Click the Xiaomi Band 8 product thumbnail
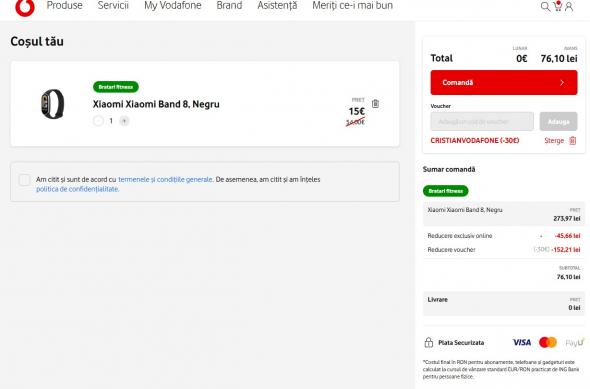 (52, 104)
